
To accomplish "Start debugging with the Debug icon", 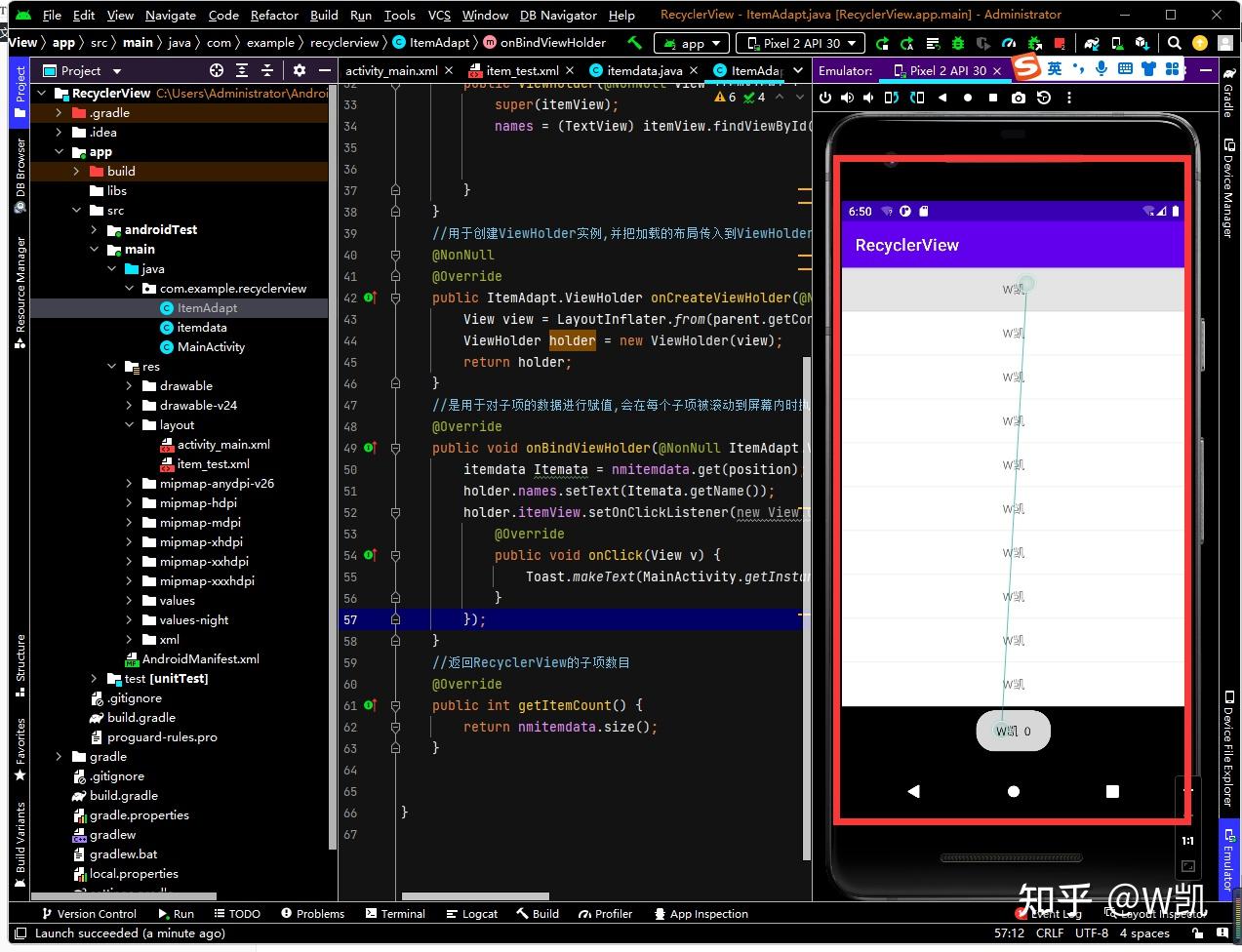I will [x=959, y=42].
